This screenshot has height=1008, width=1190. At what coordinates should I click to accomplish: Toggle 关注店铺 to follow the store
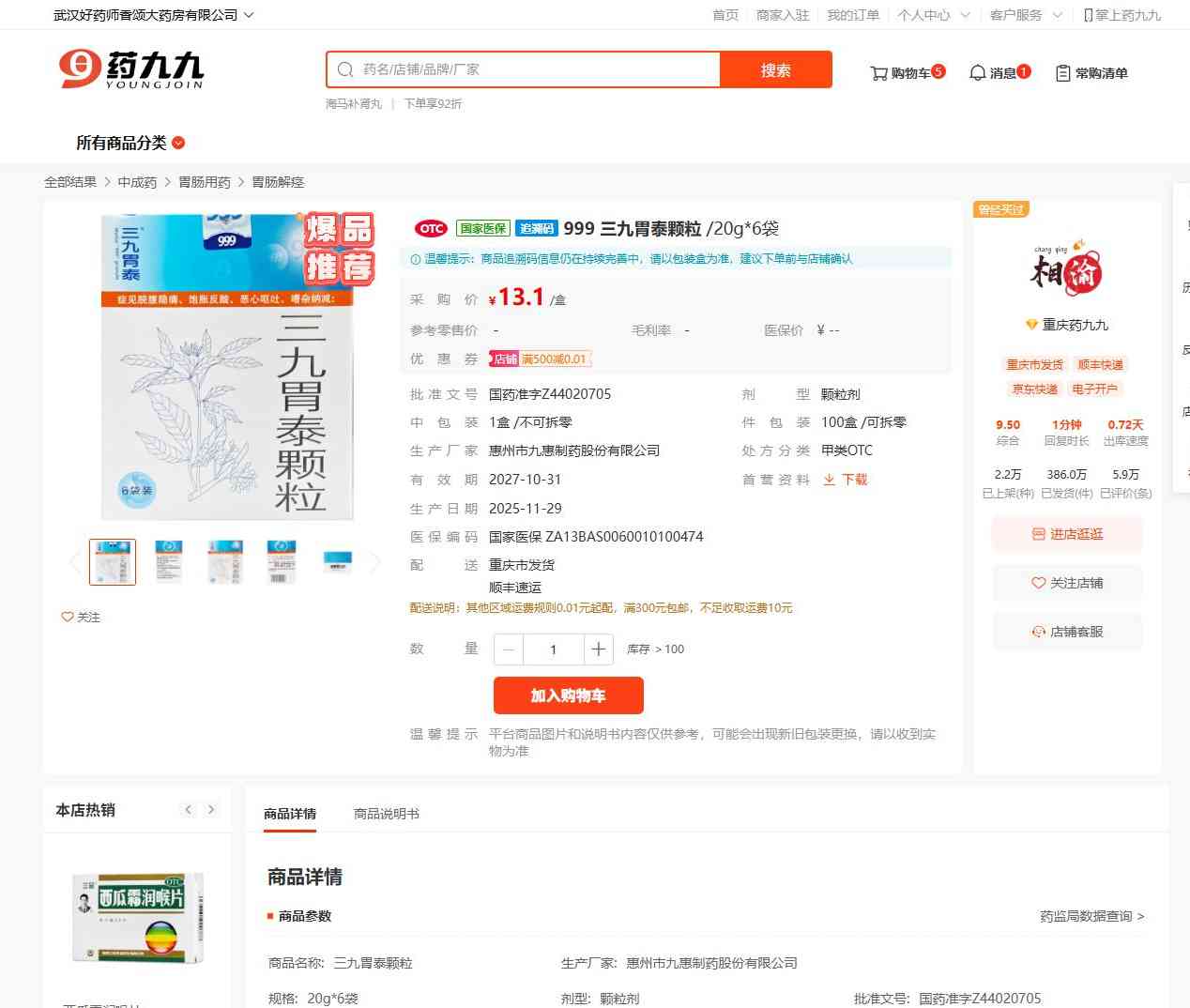point(1067,583)
